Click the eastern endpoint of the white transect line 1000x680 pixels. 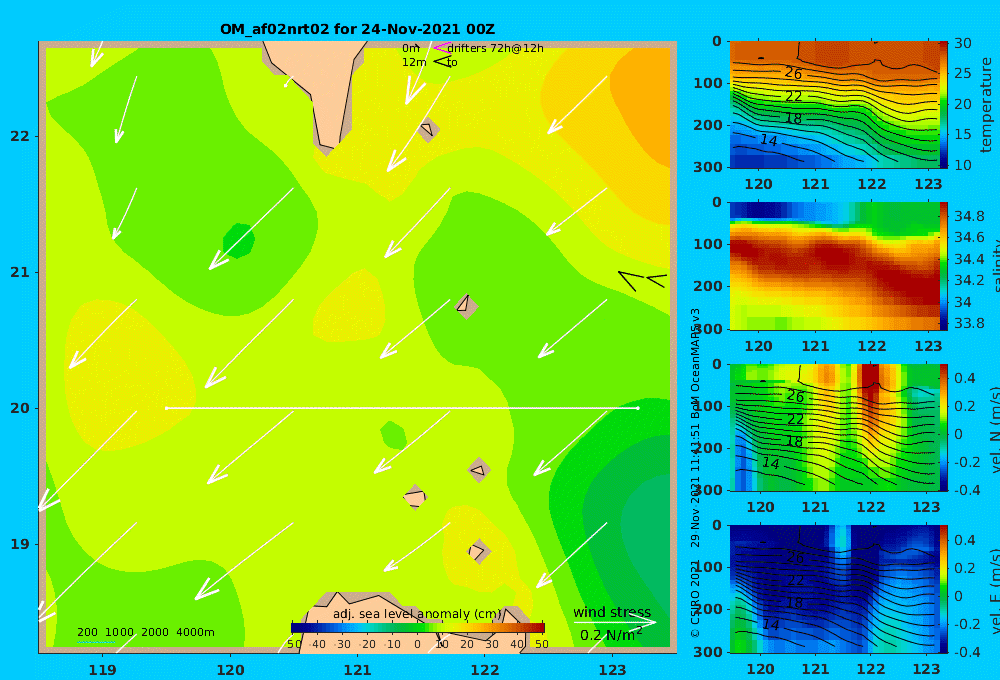[638, 408]
